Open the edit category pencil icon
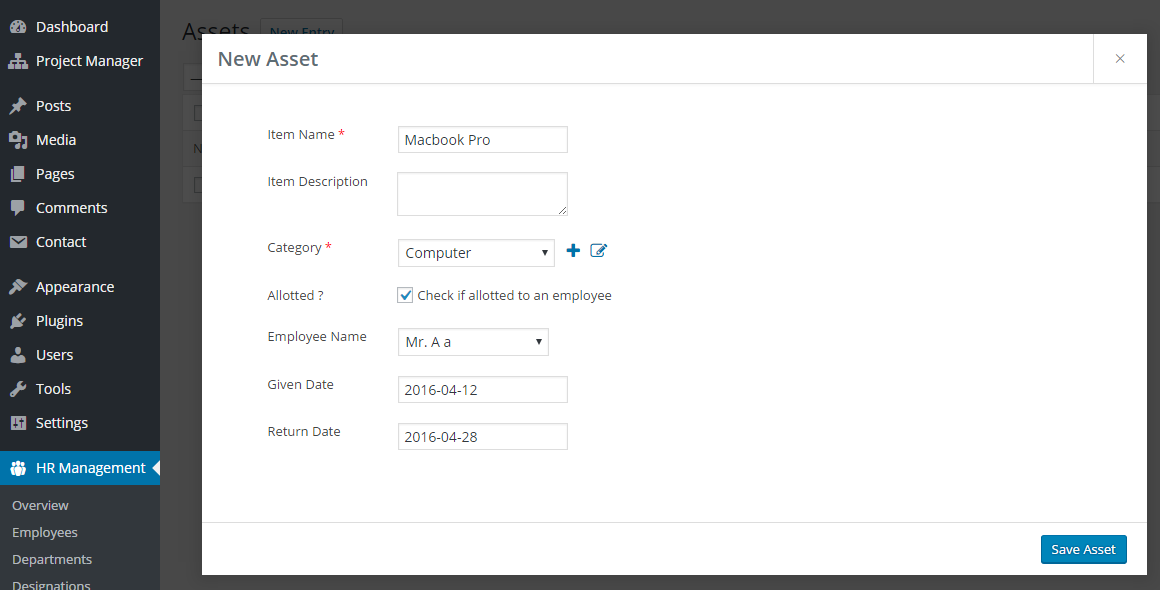This screenshot has width=1160, height=590. click(x=597, y=250)
